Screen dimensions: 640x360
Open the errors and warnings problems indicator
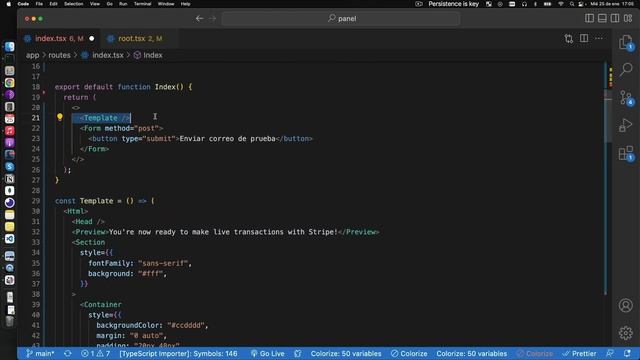pos(96,353)
